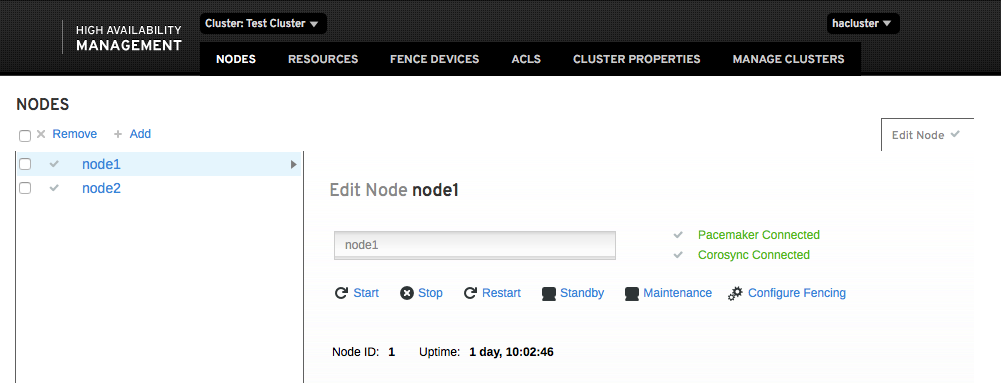The image size is (1001, 383).
Task: Open the hacluster user dropdown
Action: tap(863, 24)
